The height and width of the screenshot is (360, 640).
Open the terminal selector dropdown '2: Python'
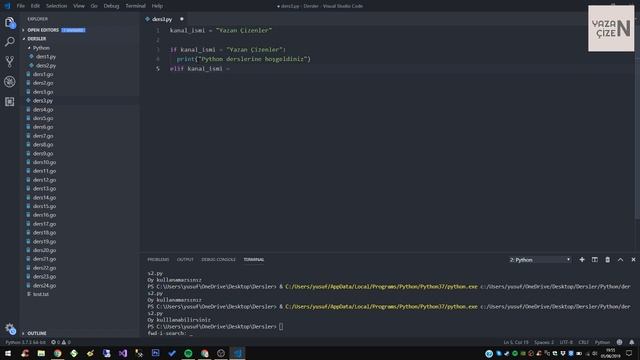(540, 260)
